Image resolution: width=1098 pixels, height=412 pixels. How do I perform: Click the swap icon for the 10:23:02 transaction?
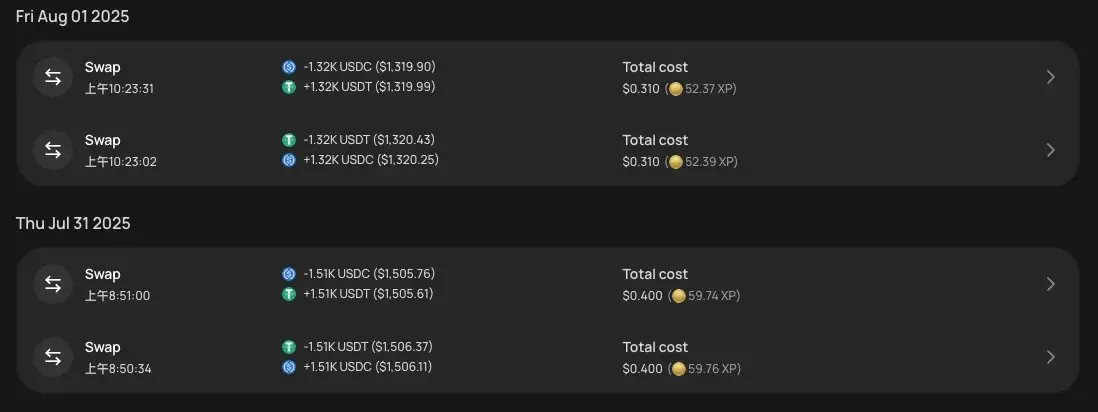tap(53, 150)
